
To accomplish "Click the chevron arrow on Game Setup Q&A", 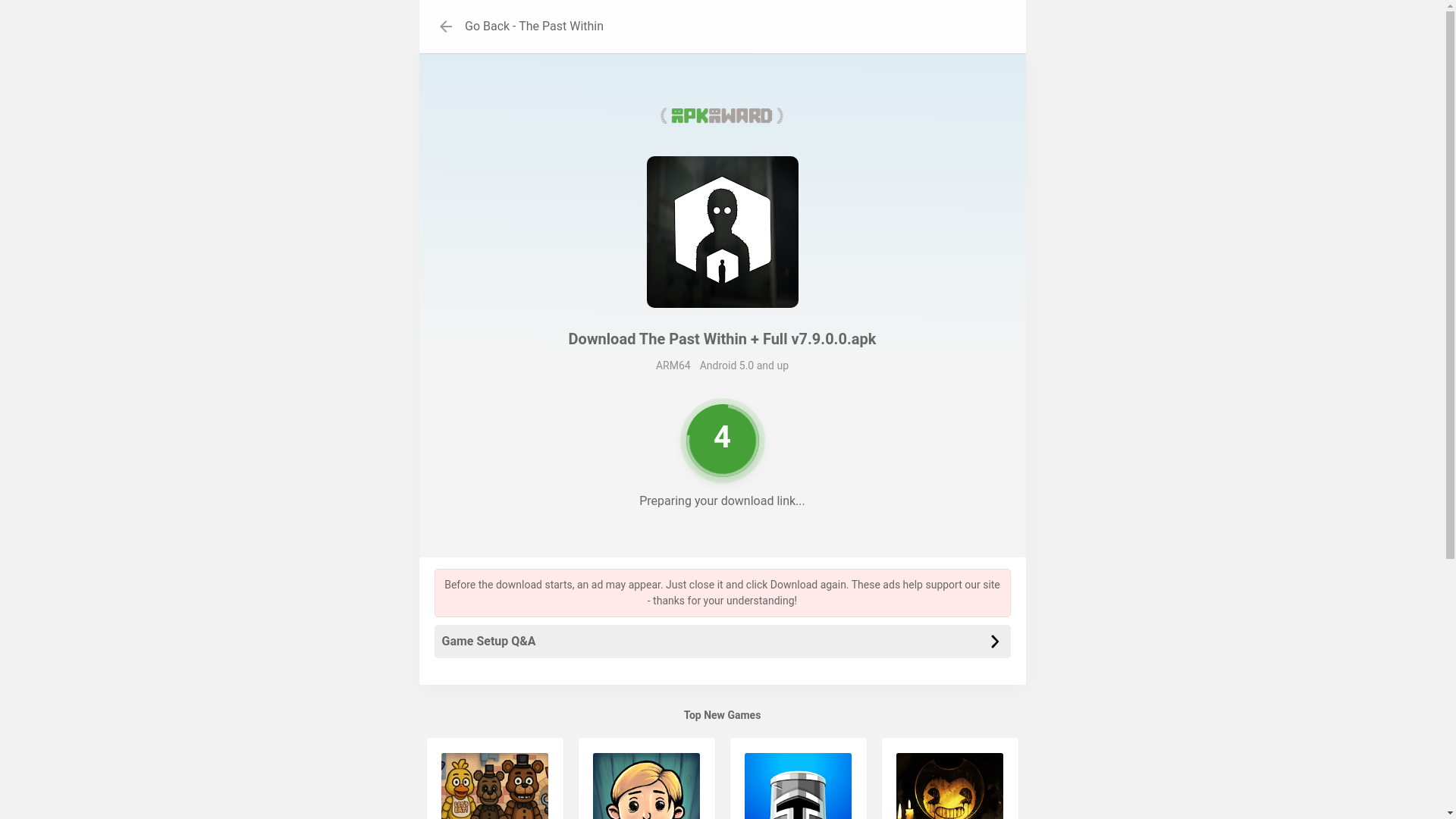I will tap(994, 642).
